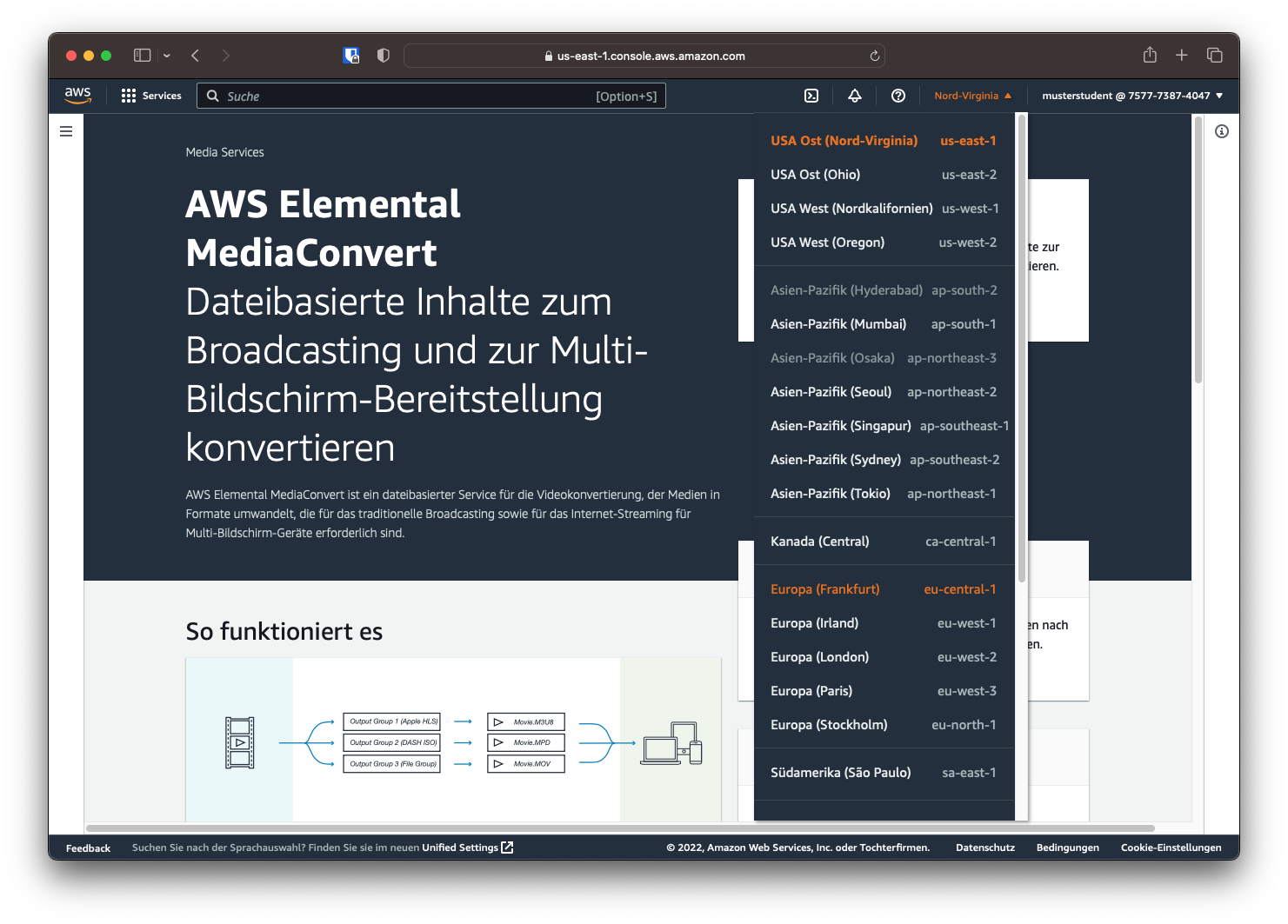Focus the Suche search field

(431, 96)
